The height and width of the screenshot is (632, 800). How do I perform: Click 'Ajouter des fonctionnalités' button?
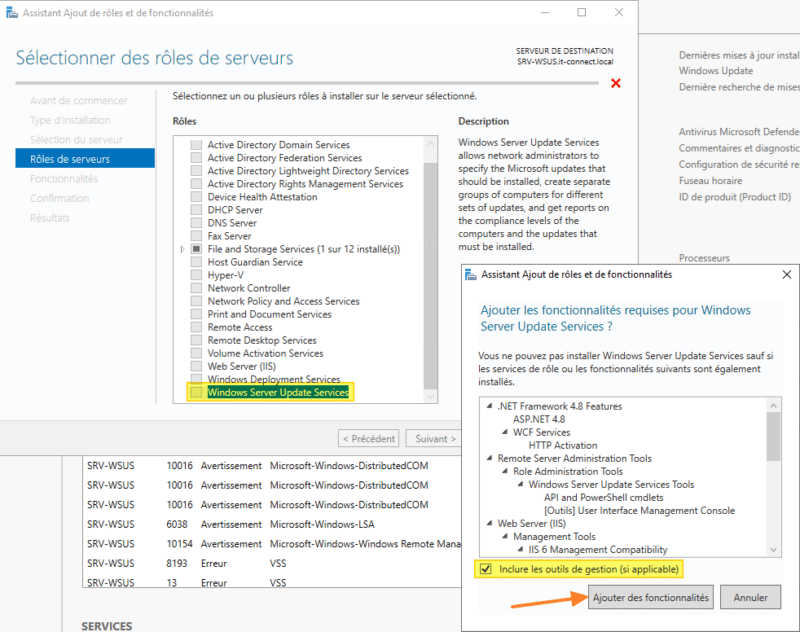coord(650,598)
